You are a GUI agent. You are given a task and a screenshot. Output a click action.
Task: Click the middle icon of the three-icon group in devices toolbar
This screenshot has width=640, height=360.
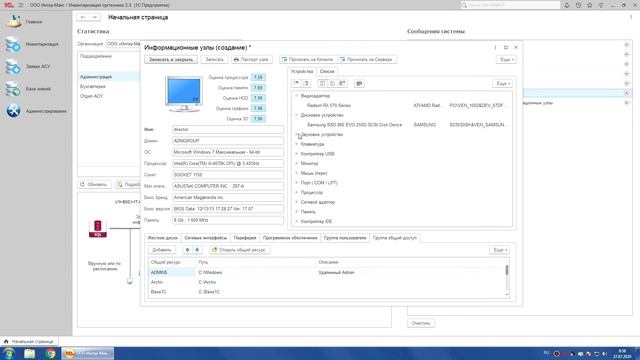point(332,83)
